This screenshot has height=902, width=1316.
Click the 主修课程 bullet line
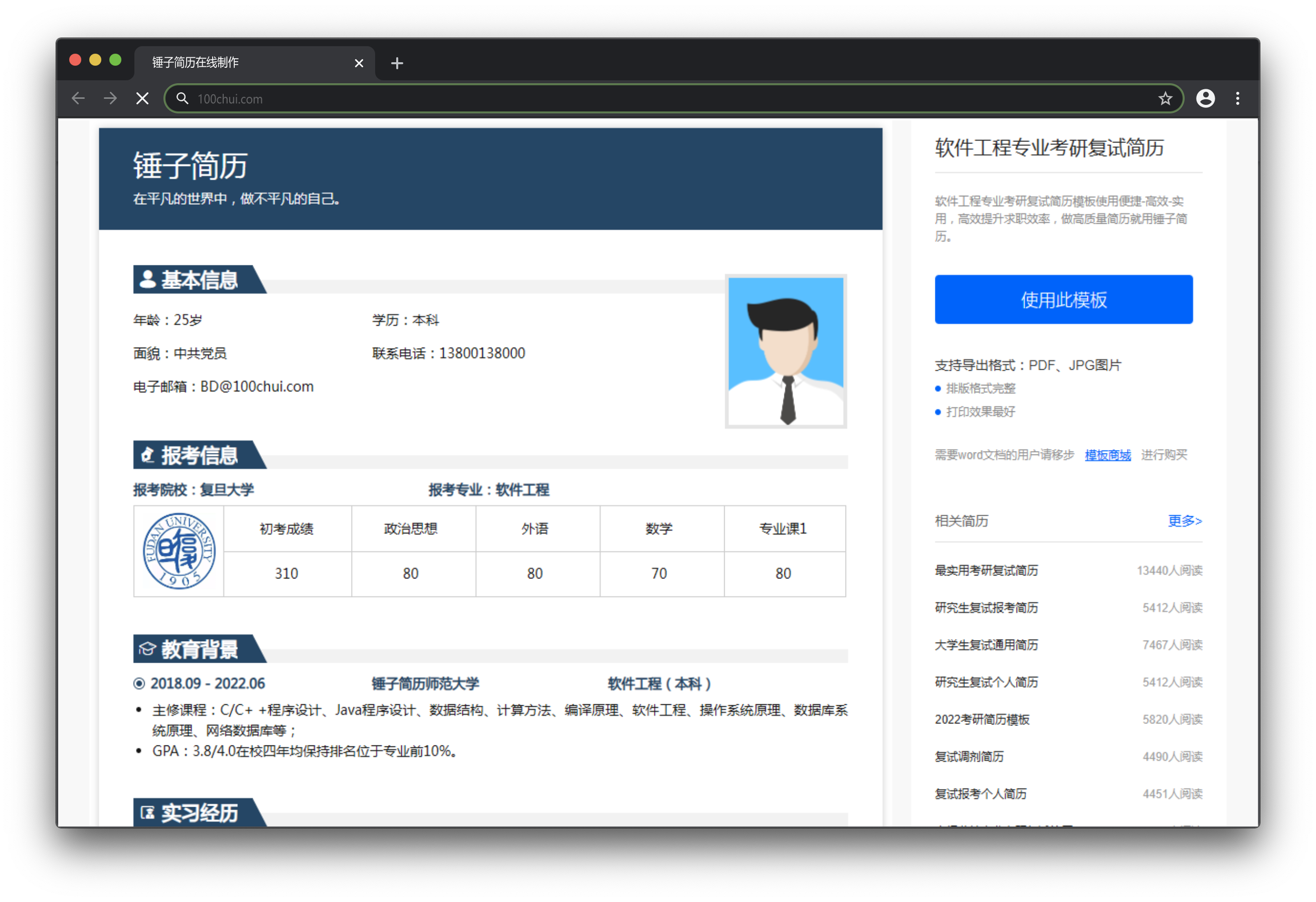500,720
